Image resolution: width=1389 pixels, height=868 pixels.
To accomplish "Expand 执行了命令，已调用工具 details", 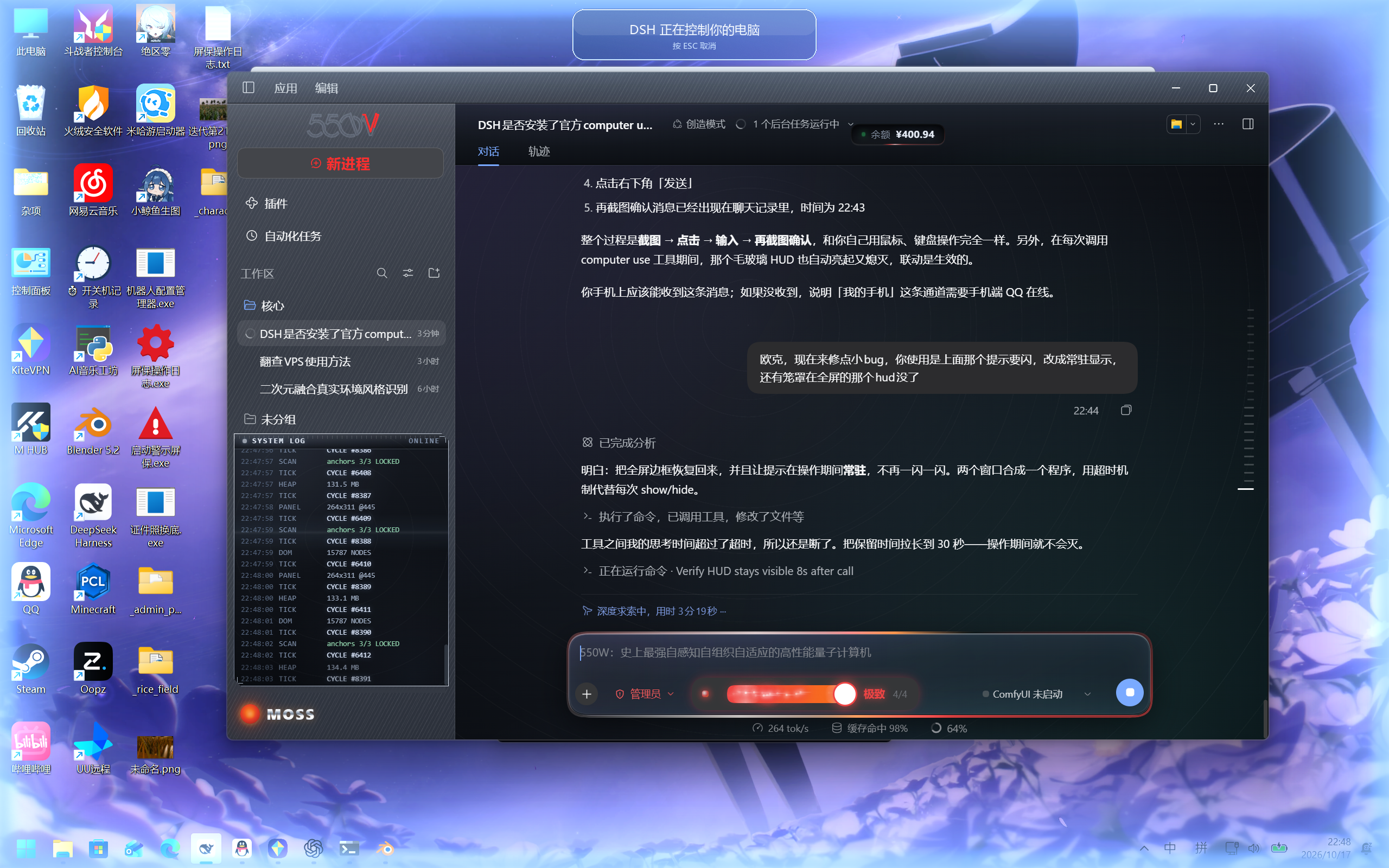I will click(x=693, y=516).
